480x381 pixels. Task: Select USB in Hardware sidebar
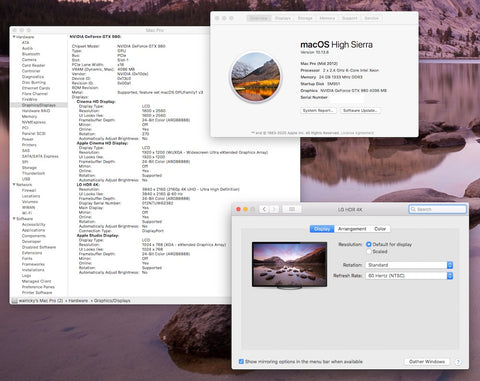tap(26, 179)
